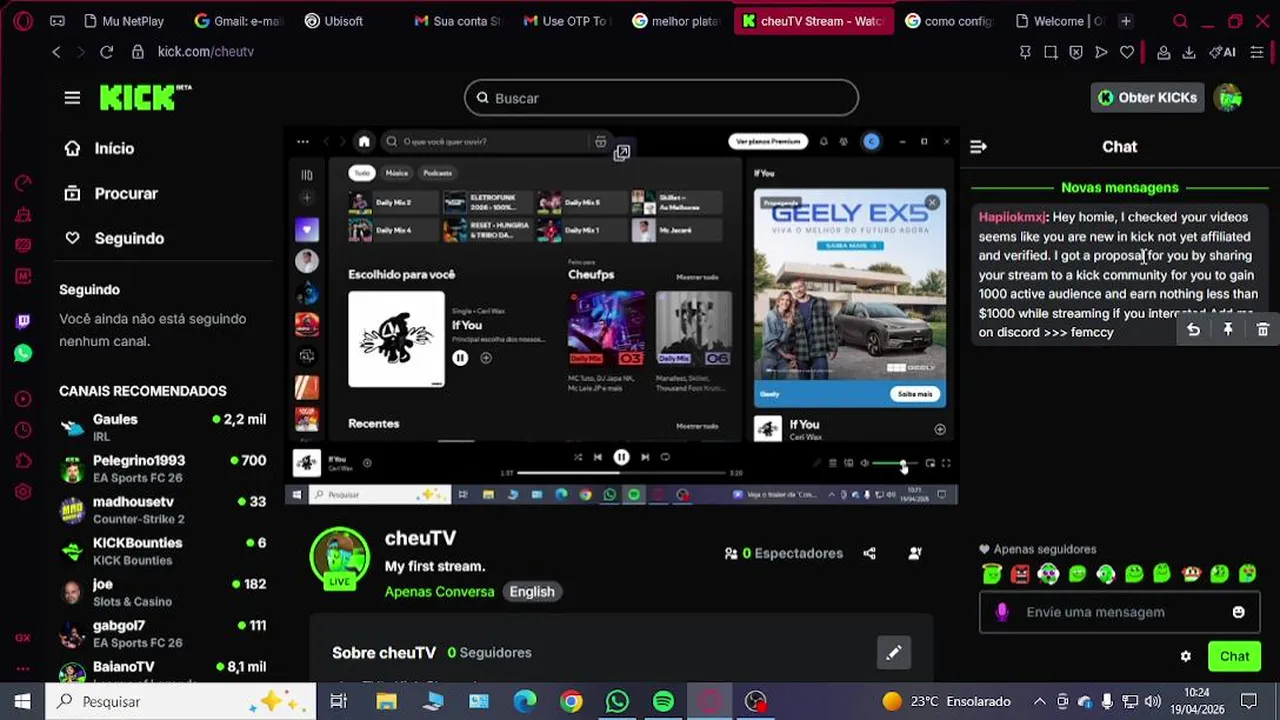
Task: Open Opera easy setup sliders icon
Action: [x=1257, y=52]
